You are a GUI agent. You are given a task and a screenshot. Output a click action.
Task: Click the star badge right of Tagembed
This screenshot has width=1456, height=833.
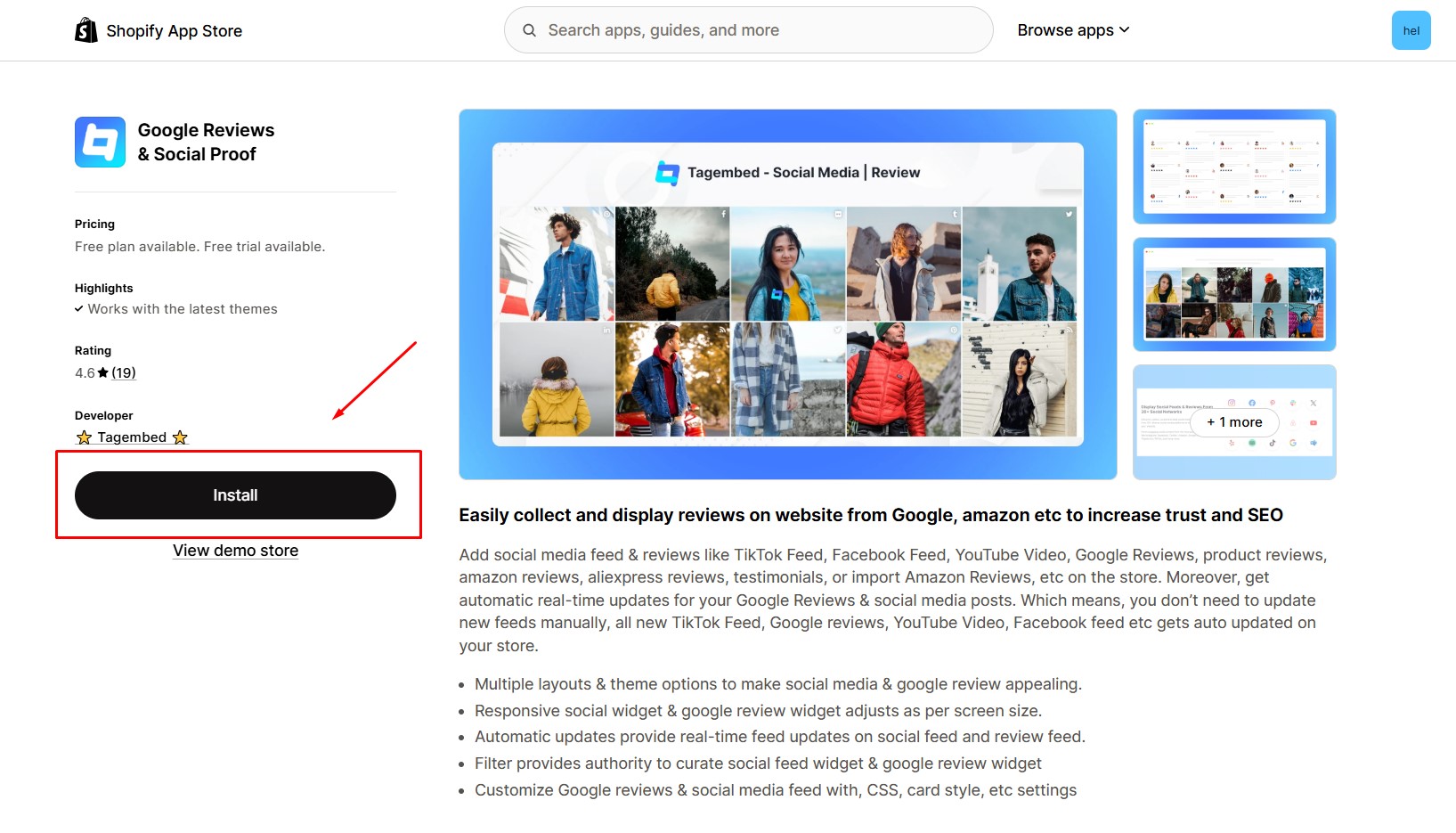pyautogui.click(x=180, y=437)
